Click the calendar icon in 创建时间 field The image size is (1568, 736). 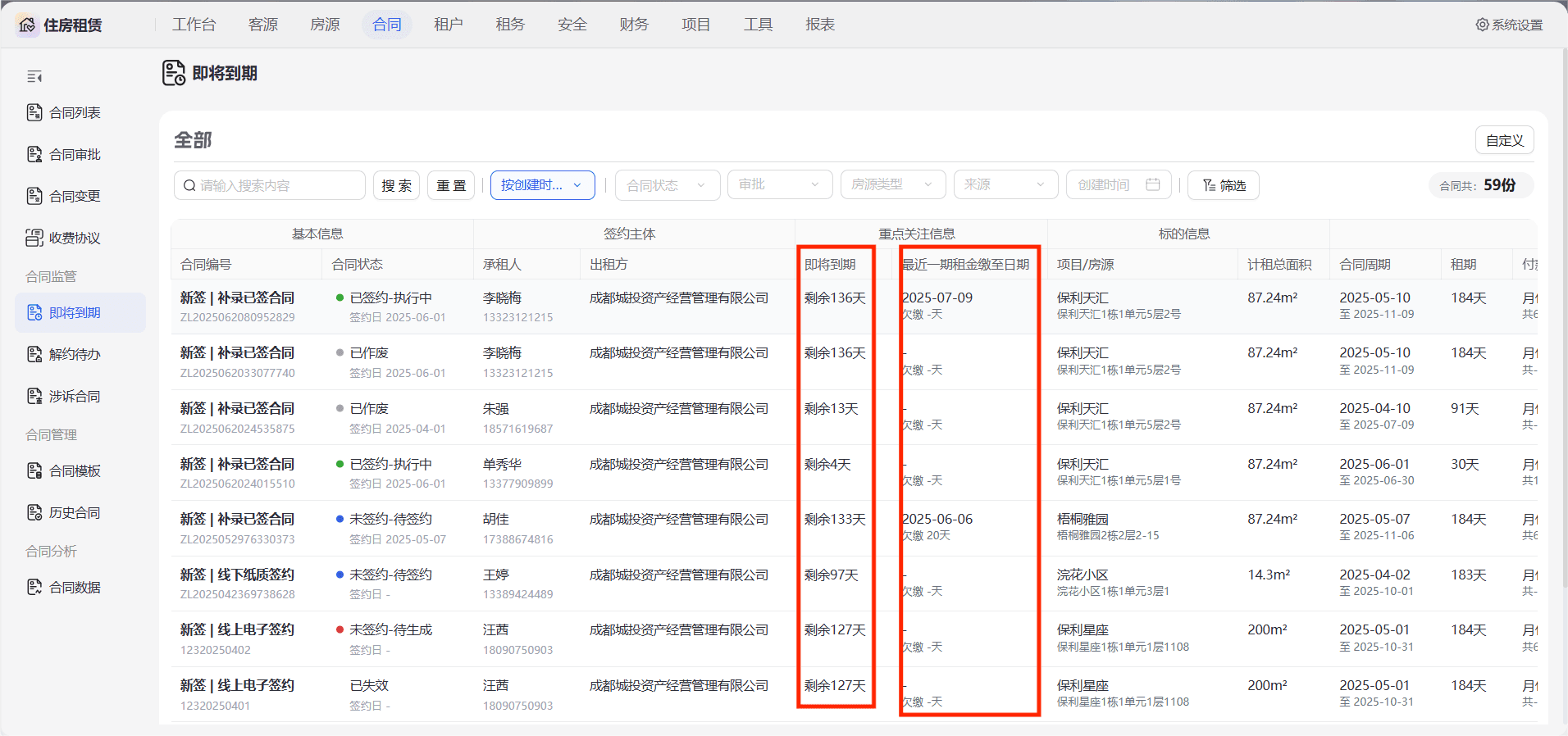tap(1153, 184)
